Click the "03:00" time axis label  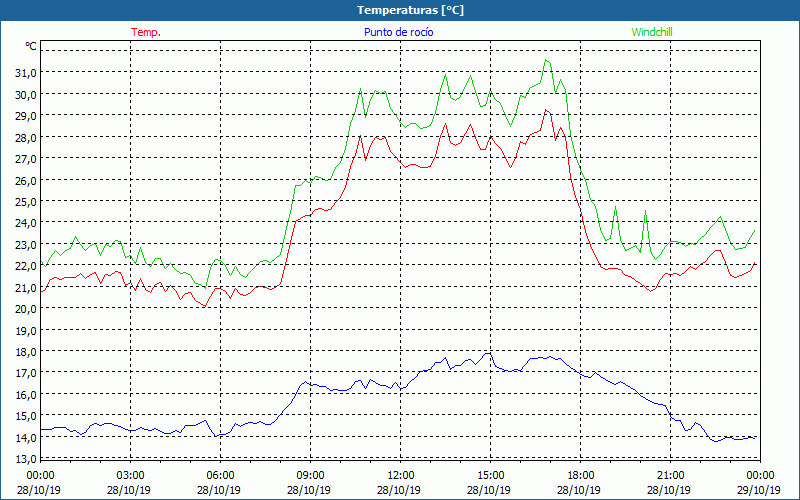click(131, 476)
